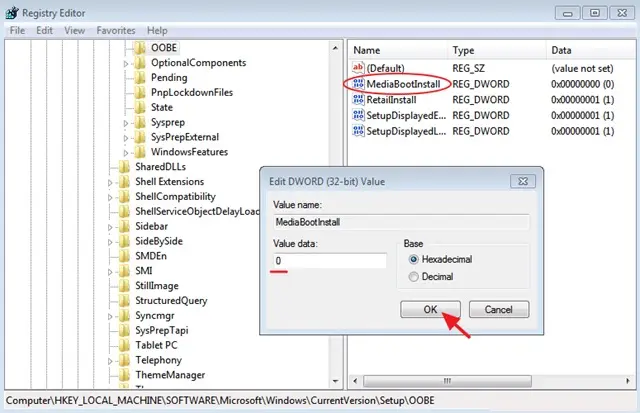This screenshot has height=413, width=640.
Task: Select the ThemeManager tree item
Action: pyautogui.click(x=170, y=375)
